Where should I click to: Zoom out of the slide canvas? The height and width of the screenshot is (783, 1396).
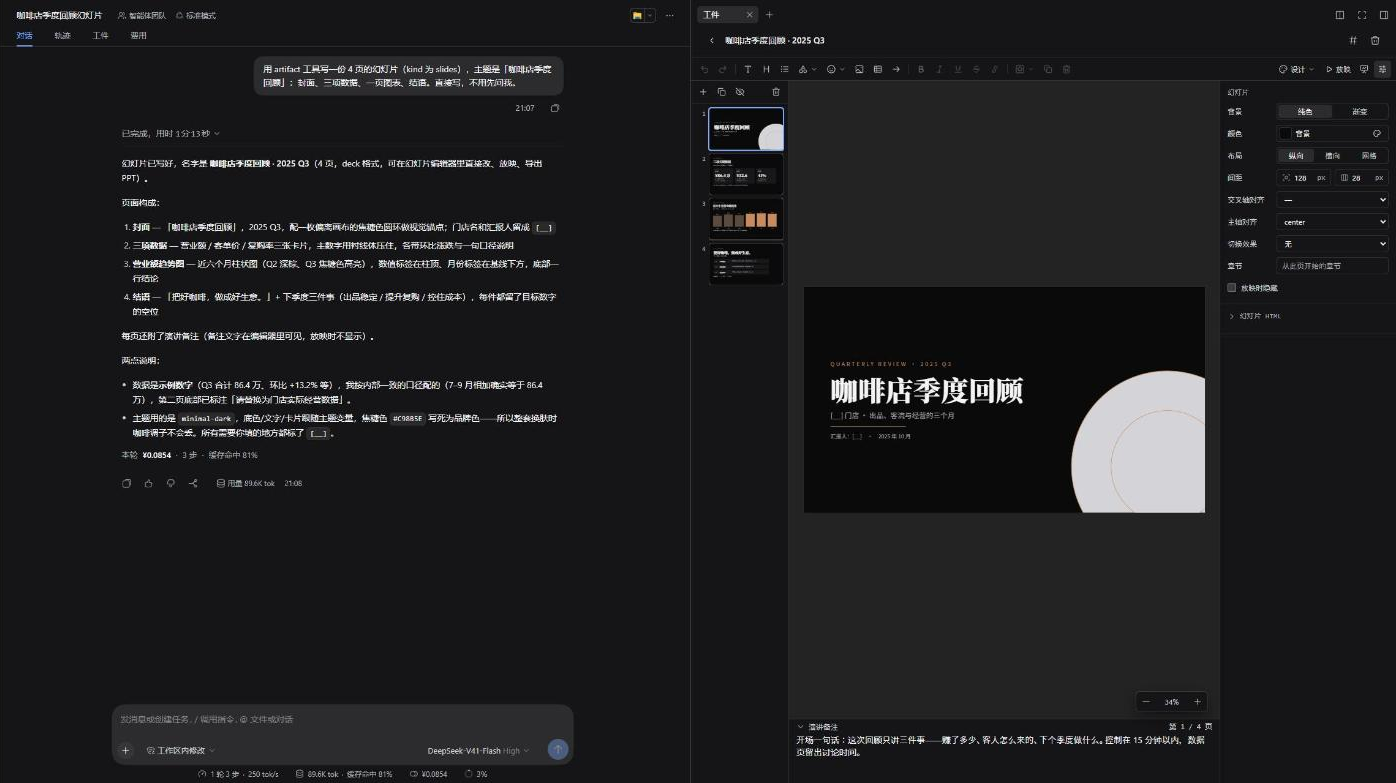pos(1146,702)
